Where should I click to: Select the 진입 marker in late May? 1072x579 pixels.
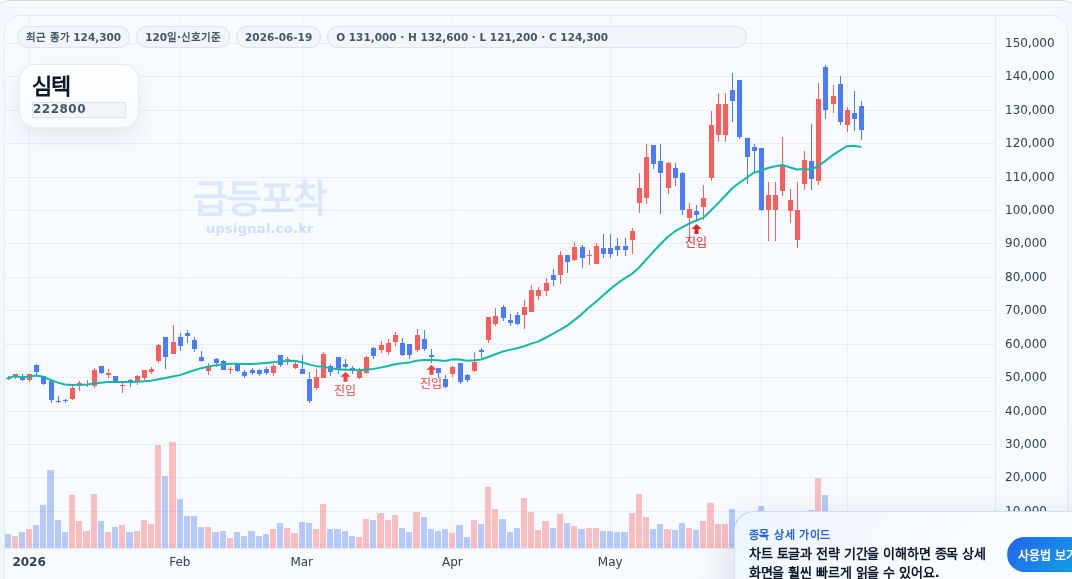[696, 237]
